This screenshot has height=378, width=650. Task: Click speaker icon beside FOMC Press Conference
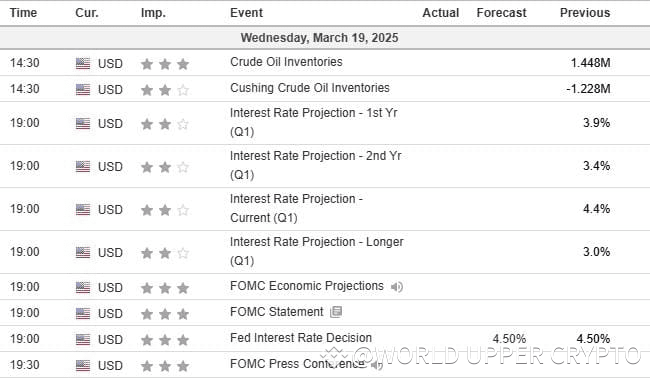point(377,365)
